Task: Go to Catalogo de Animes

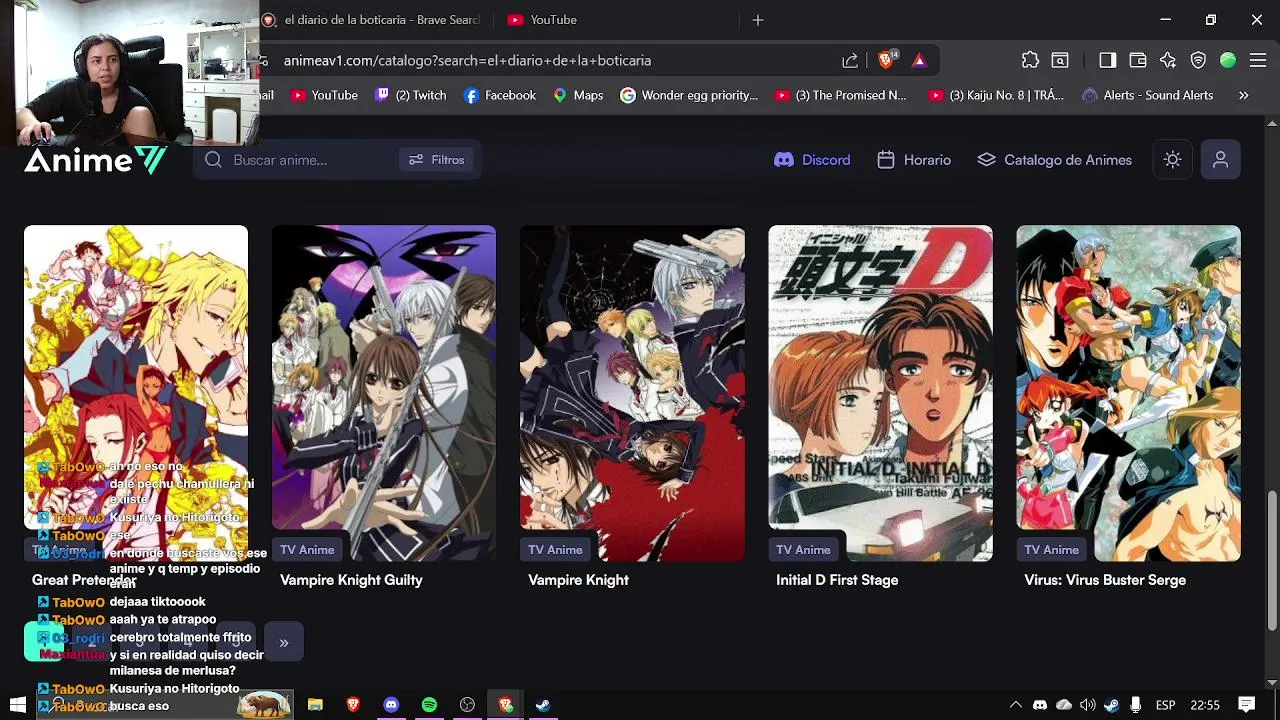Action: (1054, 160)
